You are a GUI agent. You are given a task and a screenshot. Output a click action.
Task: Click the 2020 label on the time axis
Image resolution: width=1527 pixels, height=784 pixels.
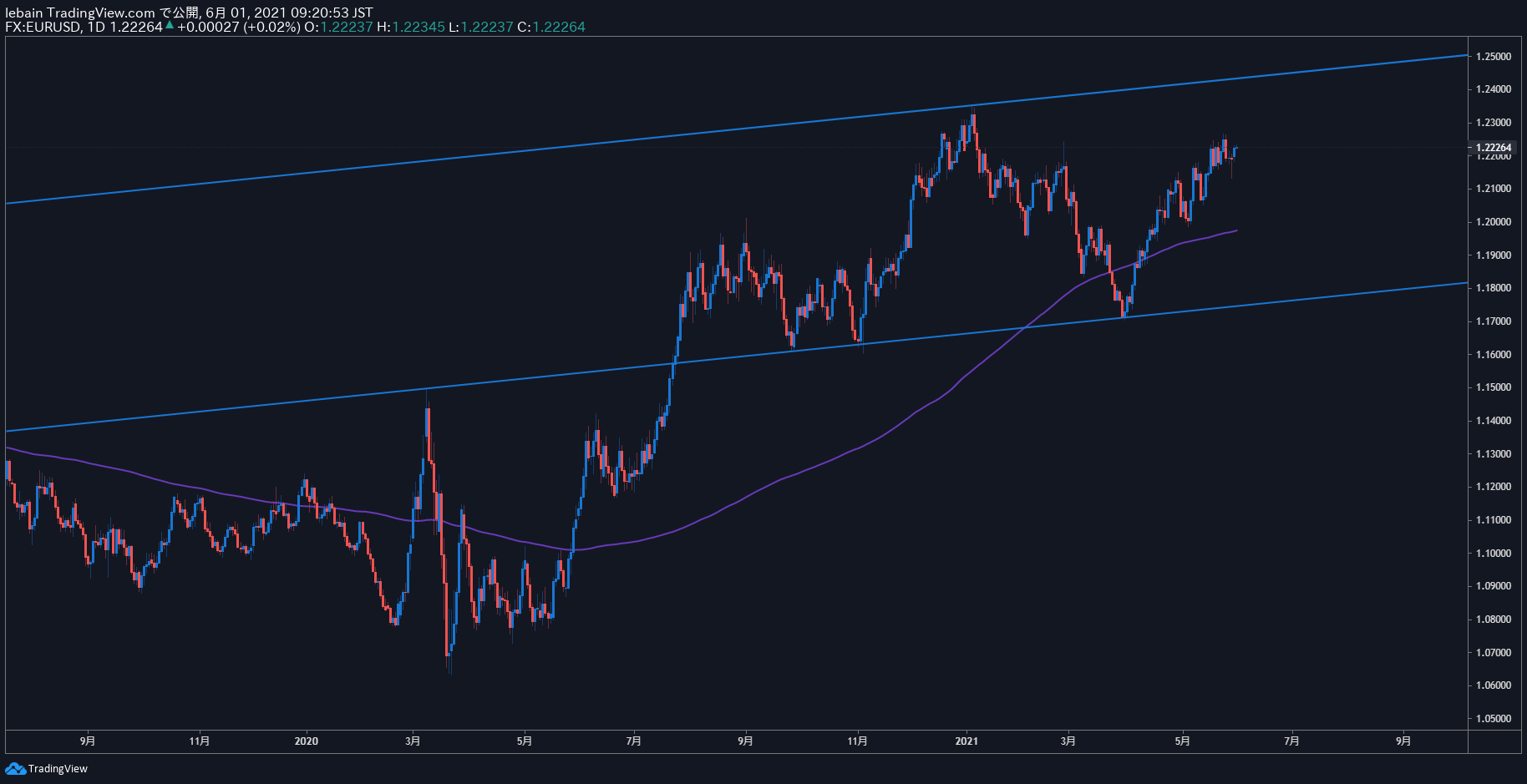(307, 741)
